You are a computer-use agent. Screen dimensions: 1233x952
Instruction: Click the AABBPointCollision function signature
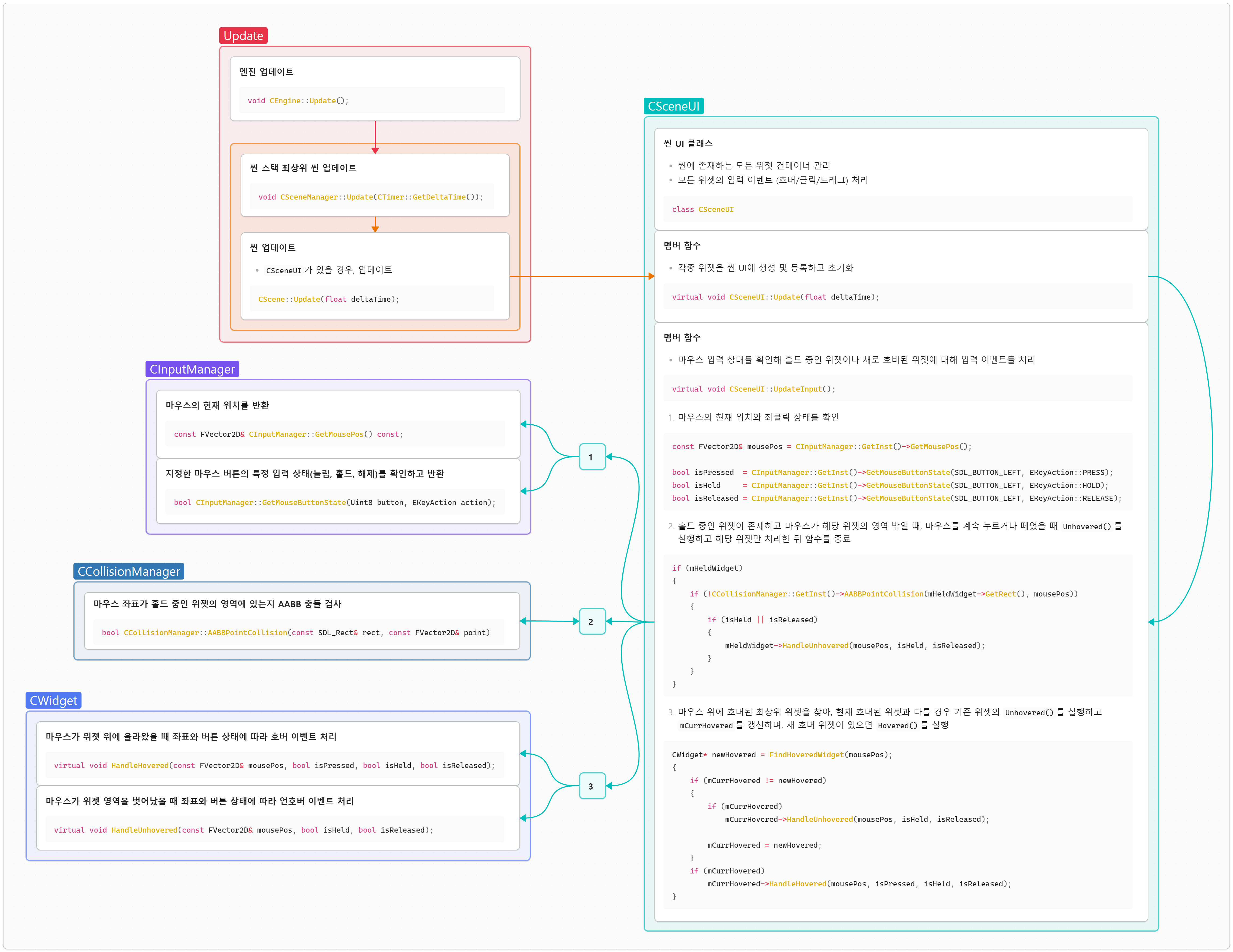(x=295, y=633)
